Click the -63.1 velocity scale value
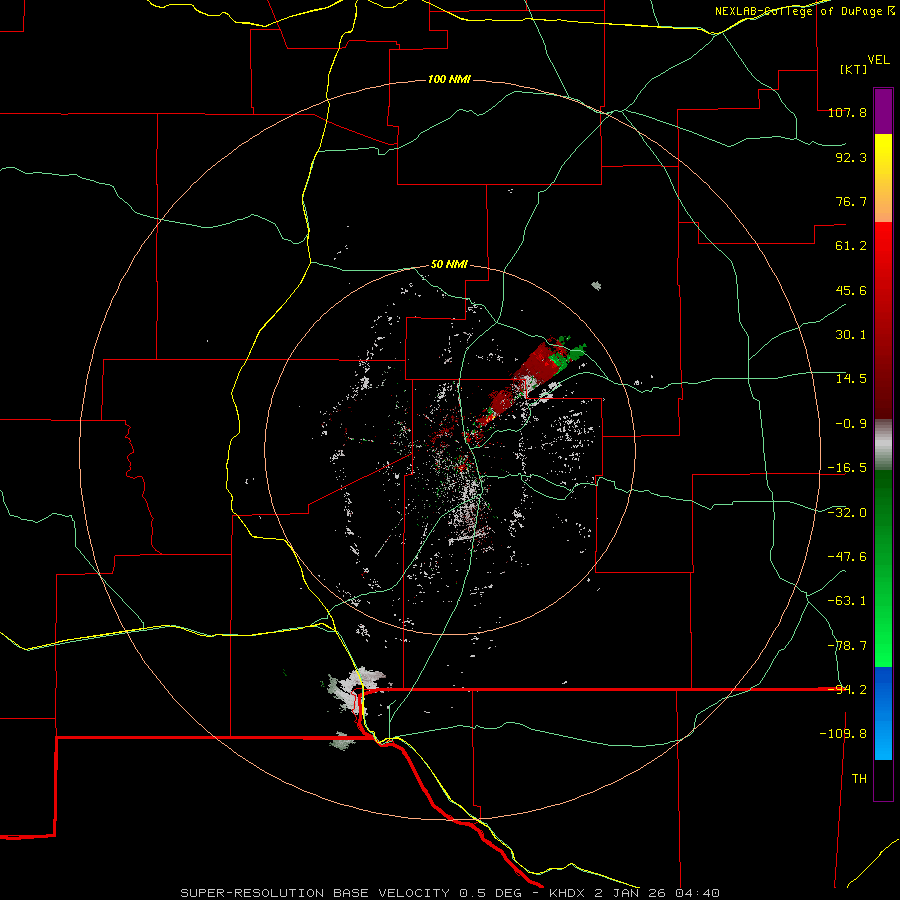 [x=847, y=601]
